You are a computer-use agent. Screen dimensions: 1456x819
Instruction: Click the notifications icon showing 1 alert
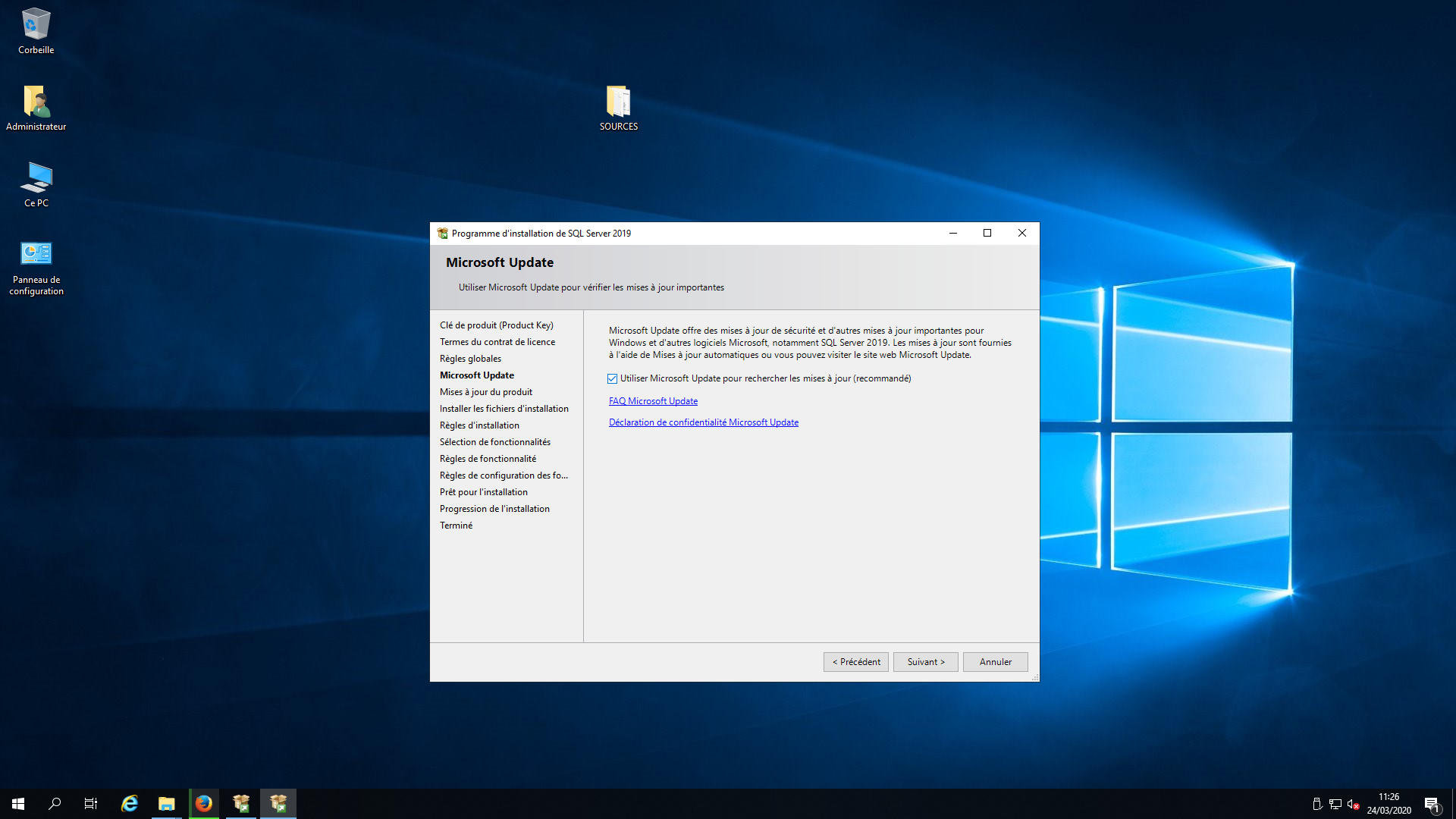1433,804
